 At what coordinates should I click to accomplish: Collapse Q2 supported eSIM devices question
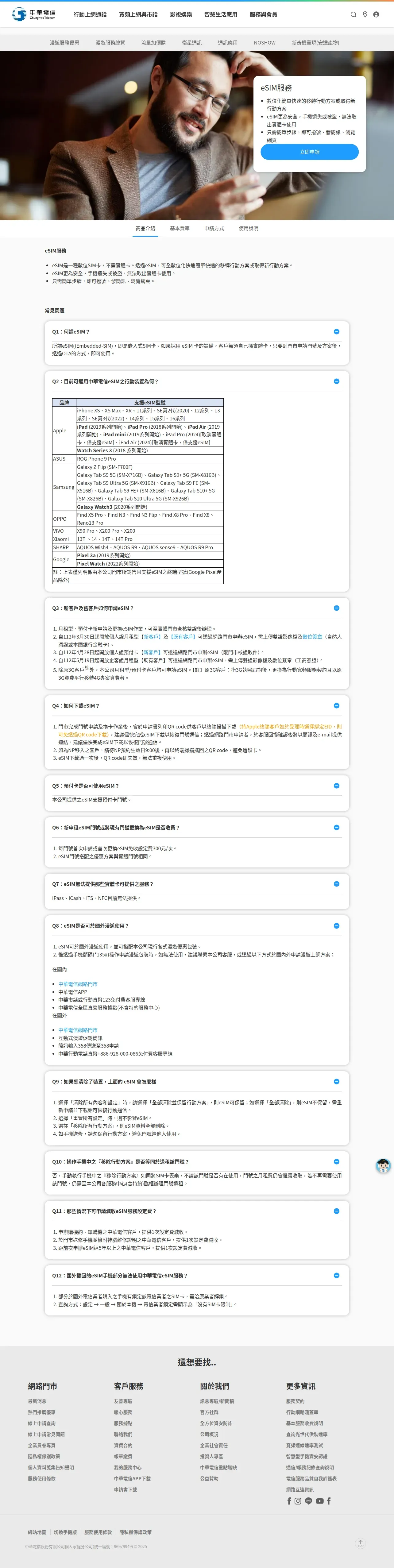[x=336, y=382]
